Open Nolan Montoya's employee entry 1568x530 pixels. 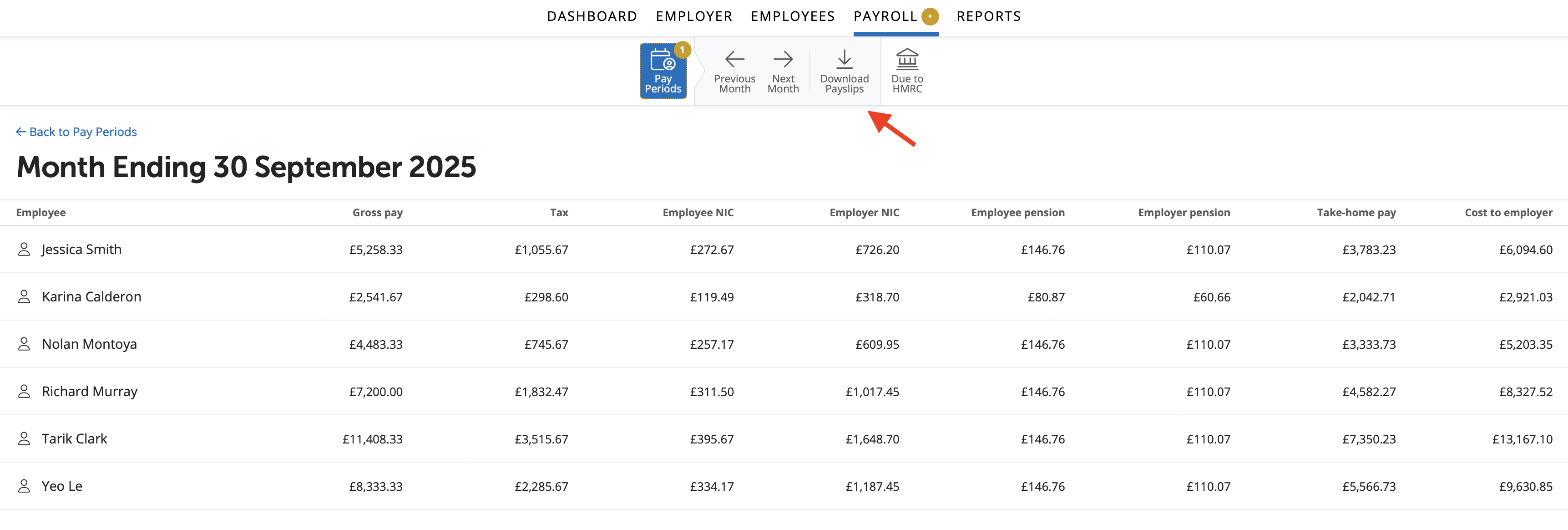(89, 344)
